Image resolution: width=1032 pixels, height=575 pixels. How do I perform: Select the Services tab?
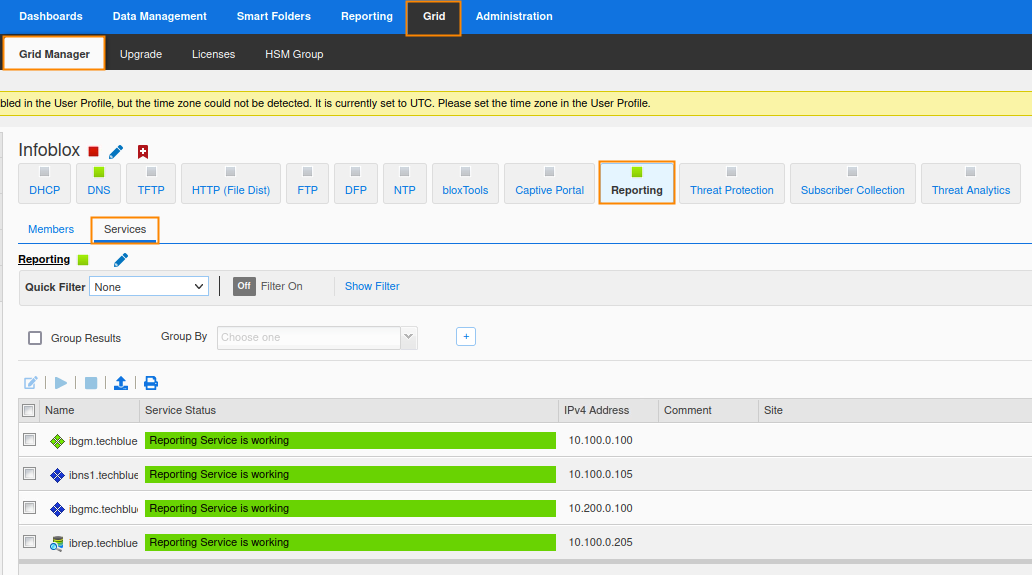(x=125, y=230)
